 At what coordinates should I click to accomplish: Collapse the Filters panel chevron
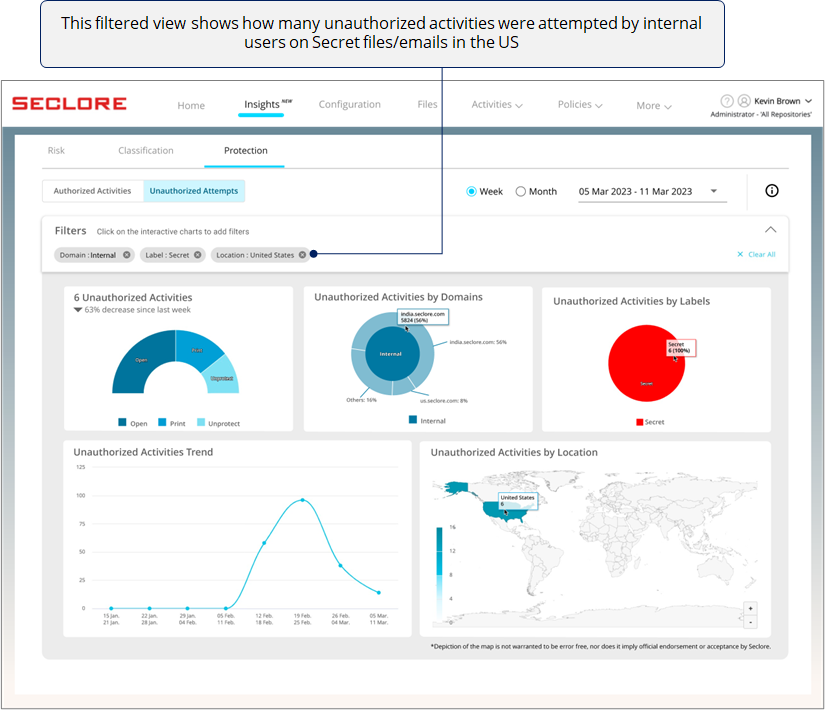[x=770, y=230]
